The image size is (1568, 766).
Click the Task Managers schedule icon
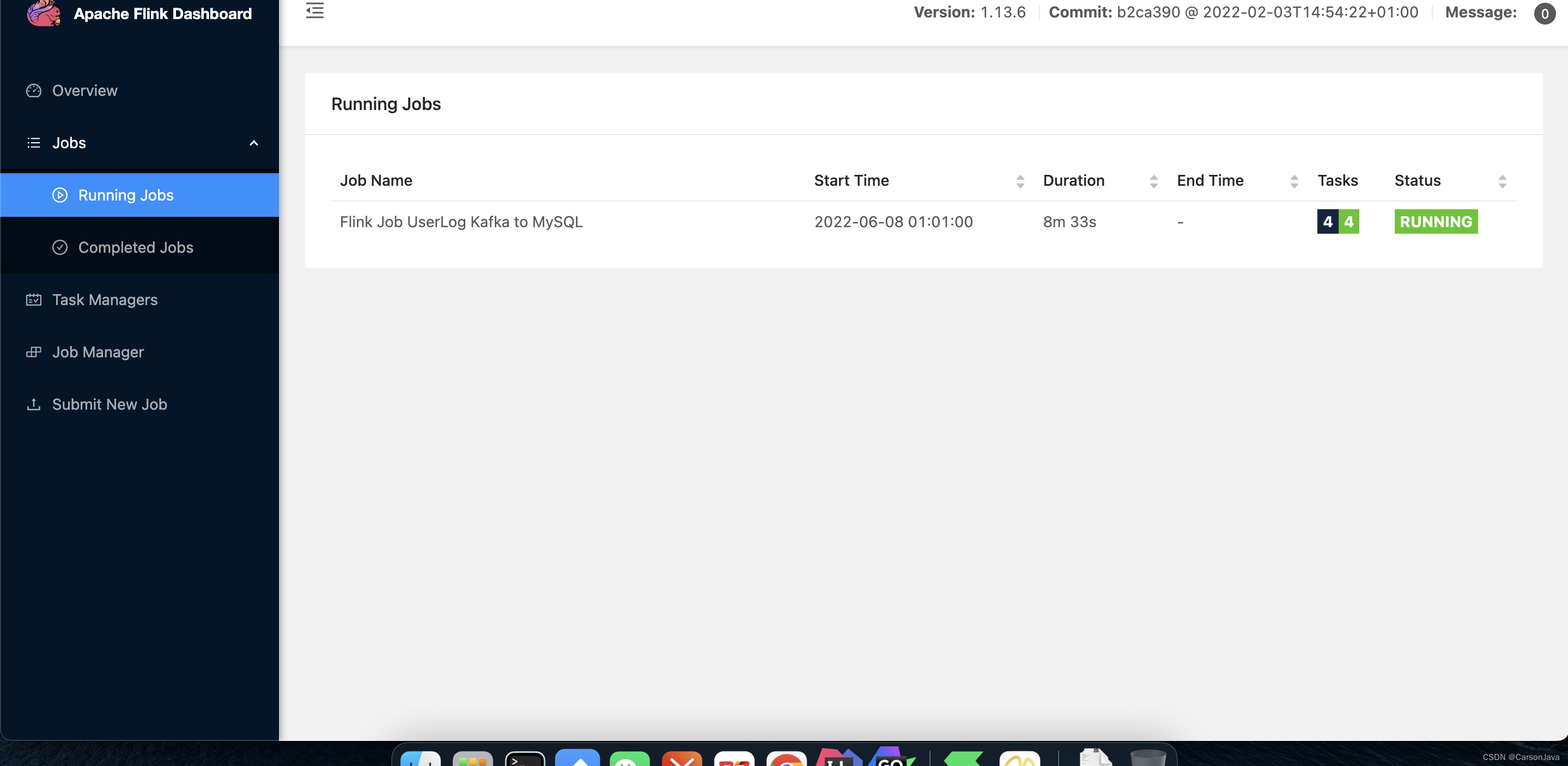pyautogui.click(x=33, y=300)
